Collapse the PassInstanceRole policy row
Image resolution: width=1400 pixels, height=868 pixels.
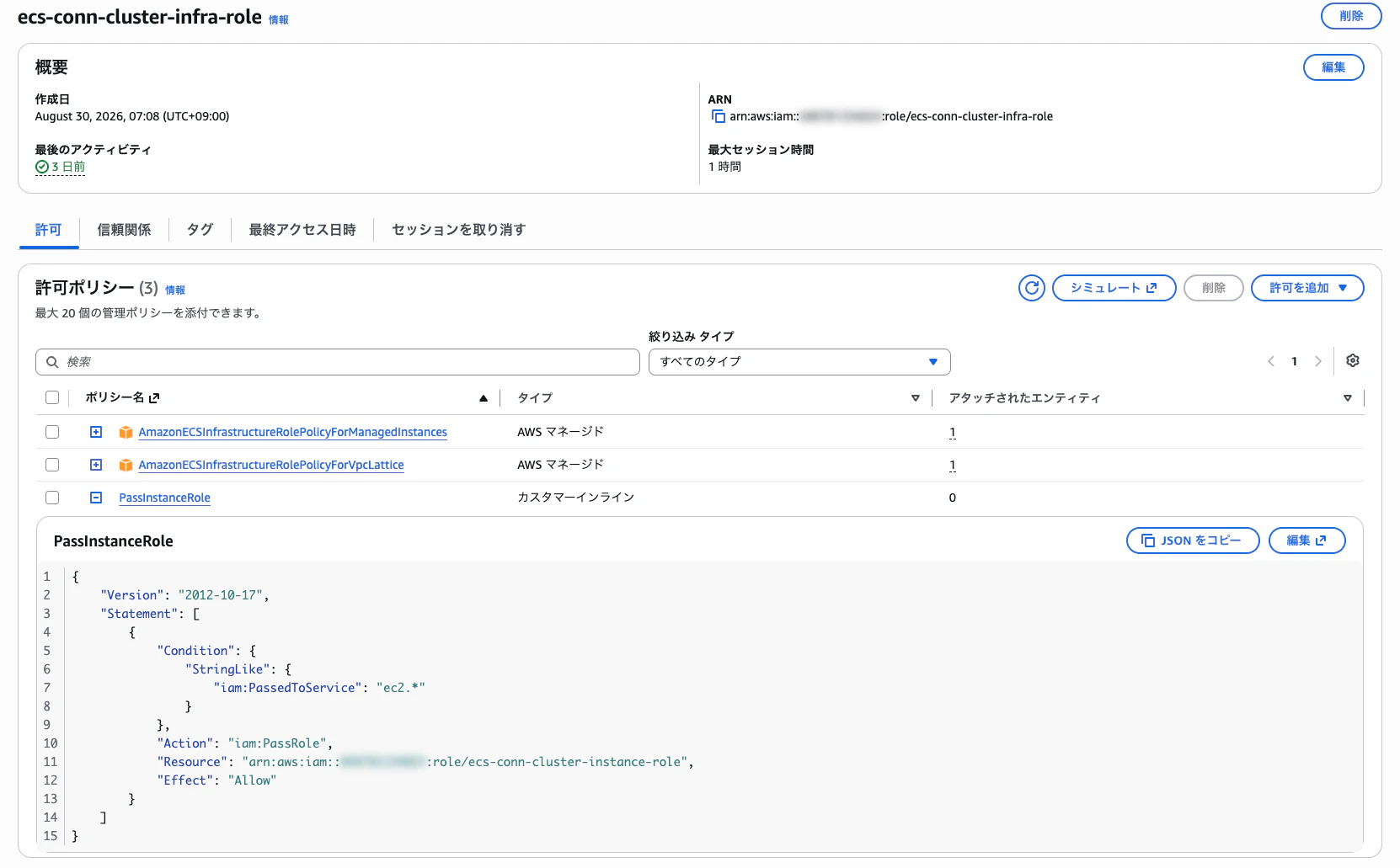(x=96, y=498)
